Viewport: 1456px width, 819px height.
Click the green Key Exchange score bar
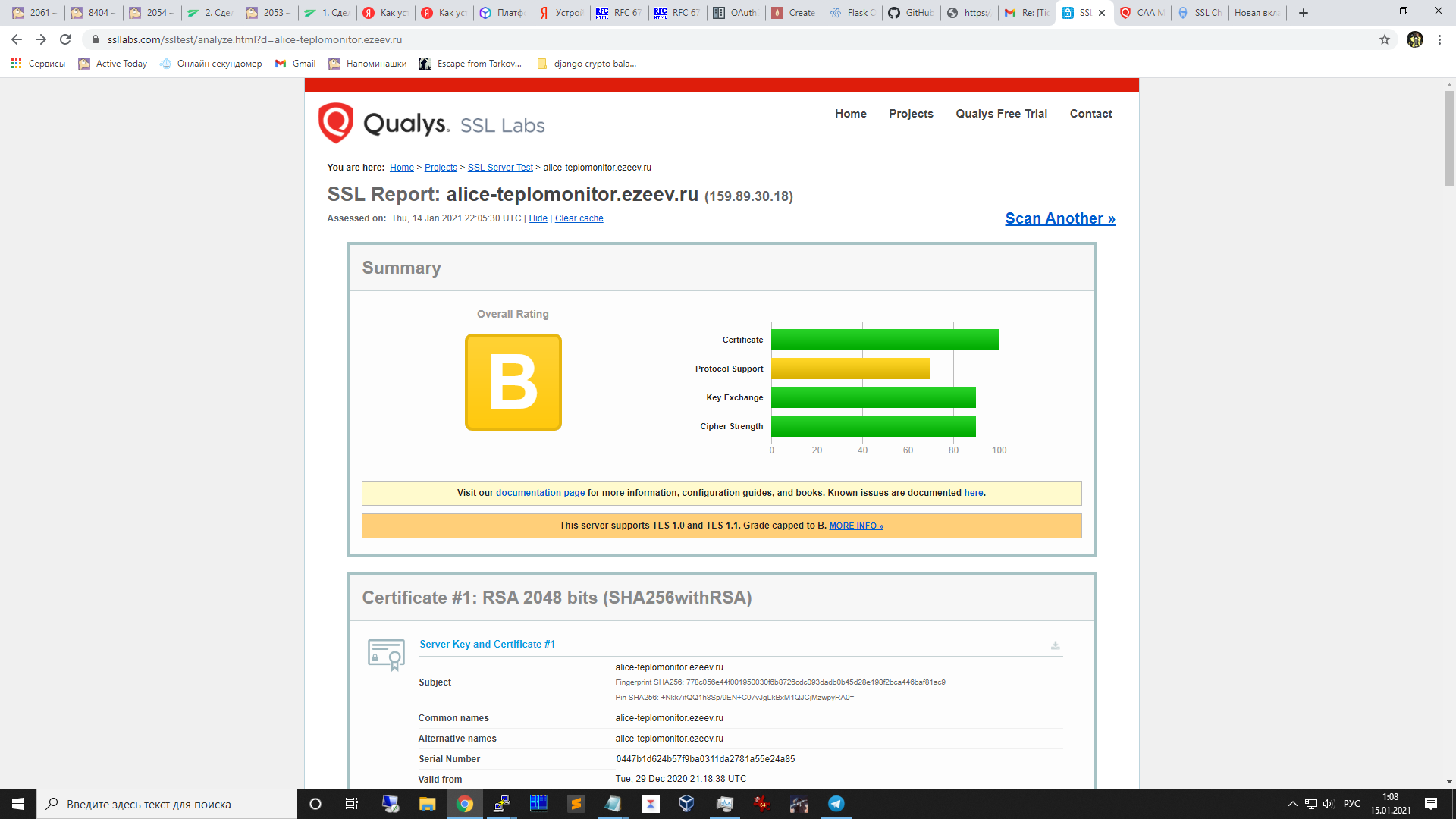pyautogui.click(x=874, y=397)
